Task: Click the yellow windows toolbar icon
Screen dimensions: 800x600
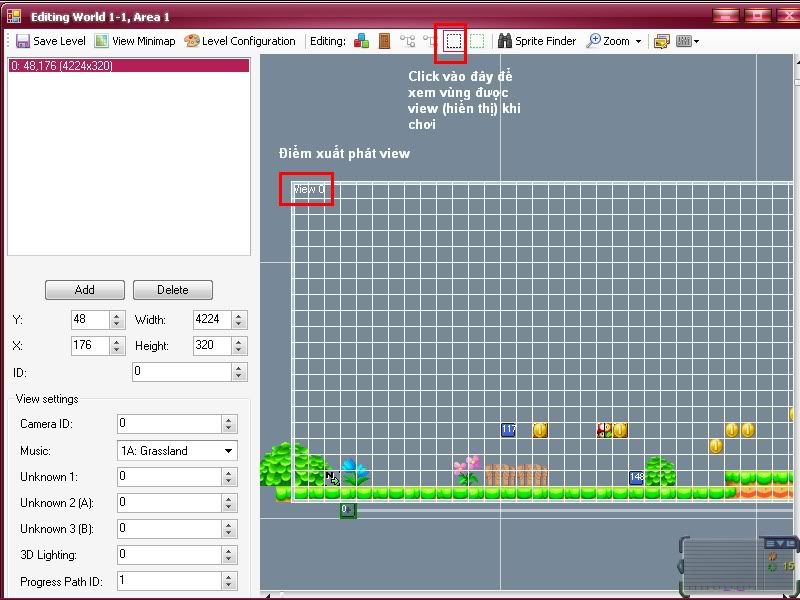Action: 662,41
